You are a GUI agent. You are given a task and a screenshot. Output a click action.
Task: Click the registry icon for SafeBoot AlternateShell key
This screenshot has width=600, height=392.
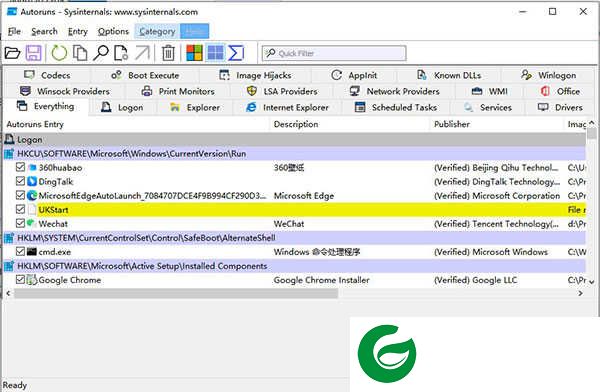coord(9,238)
